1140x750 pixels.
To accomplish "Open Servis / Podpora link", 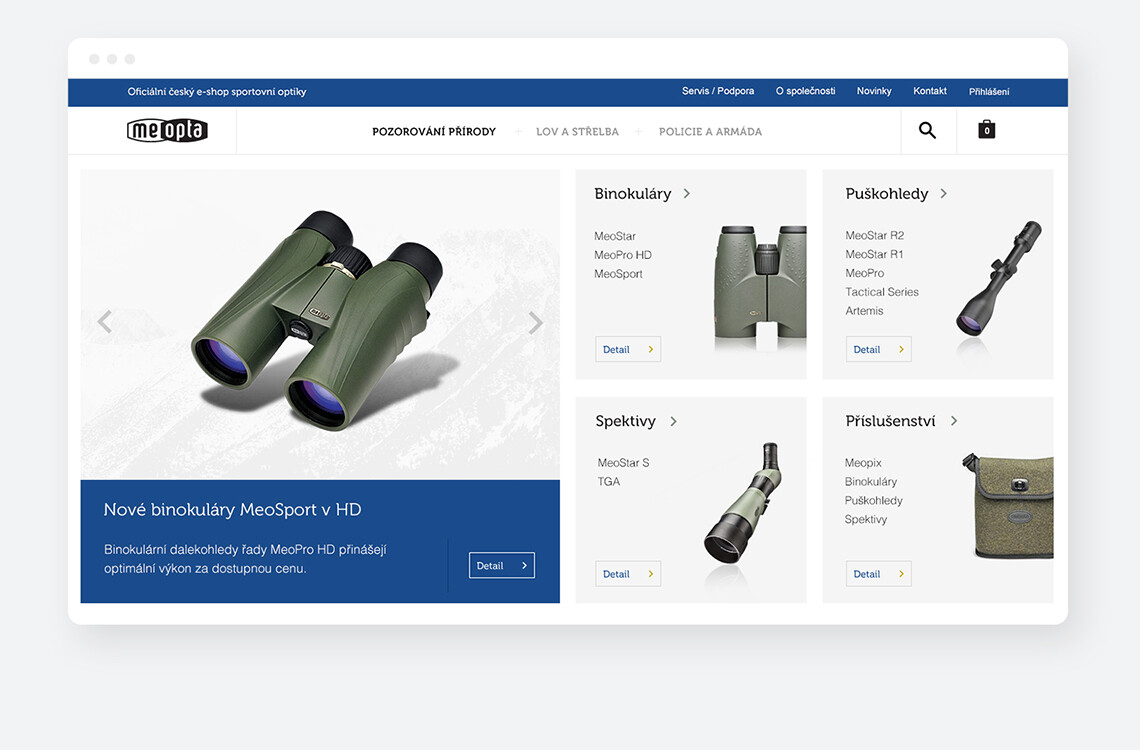I will [718, 92].
